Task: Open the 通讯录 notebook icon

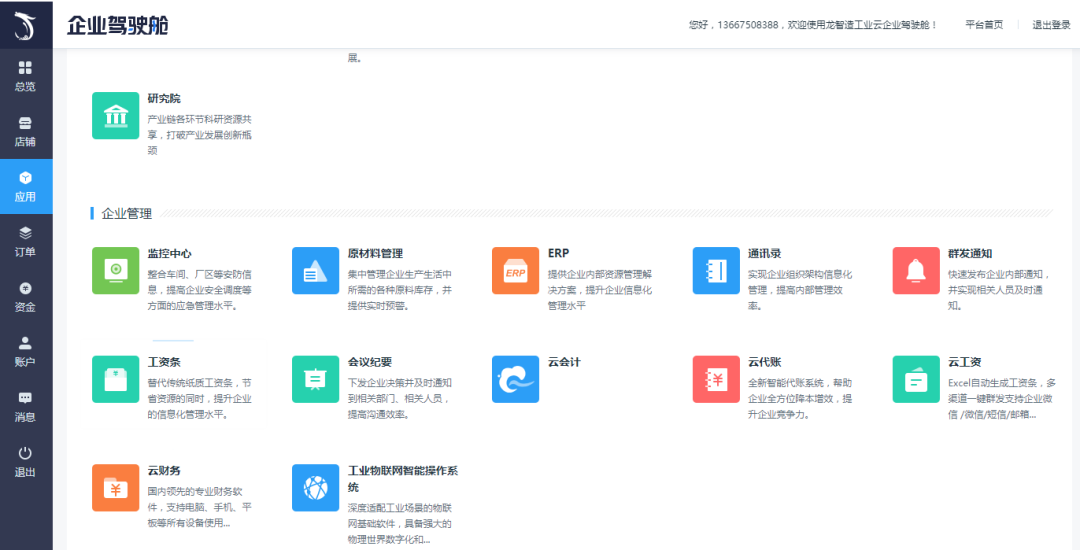Action: point(716,270)
